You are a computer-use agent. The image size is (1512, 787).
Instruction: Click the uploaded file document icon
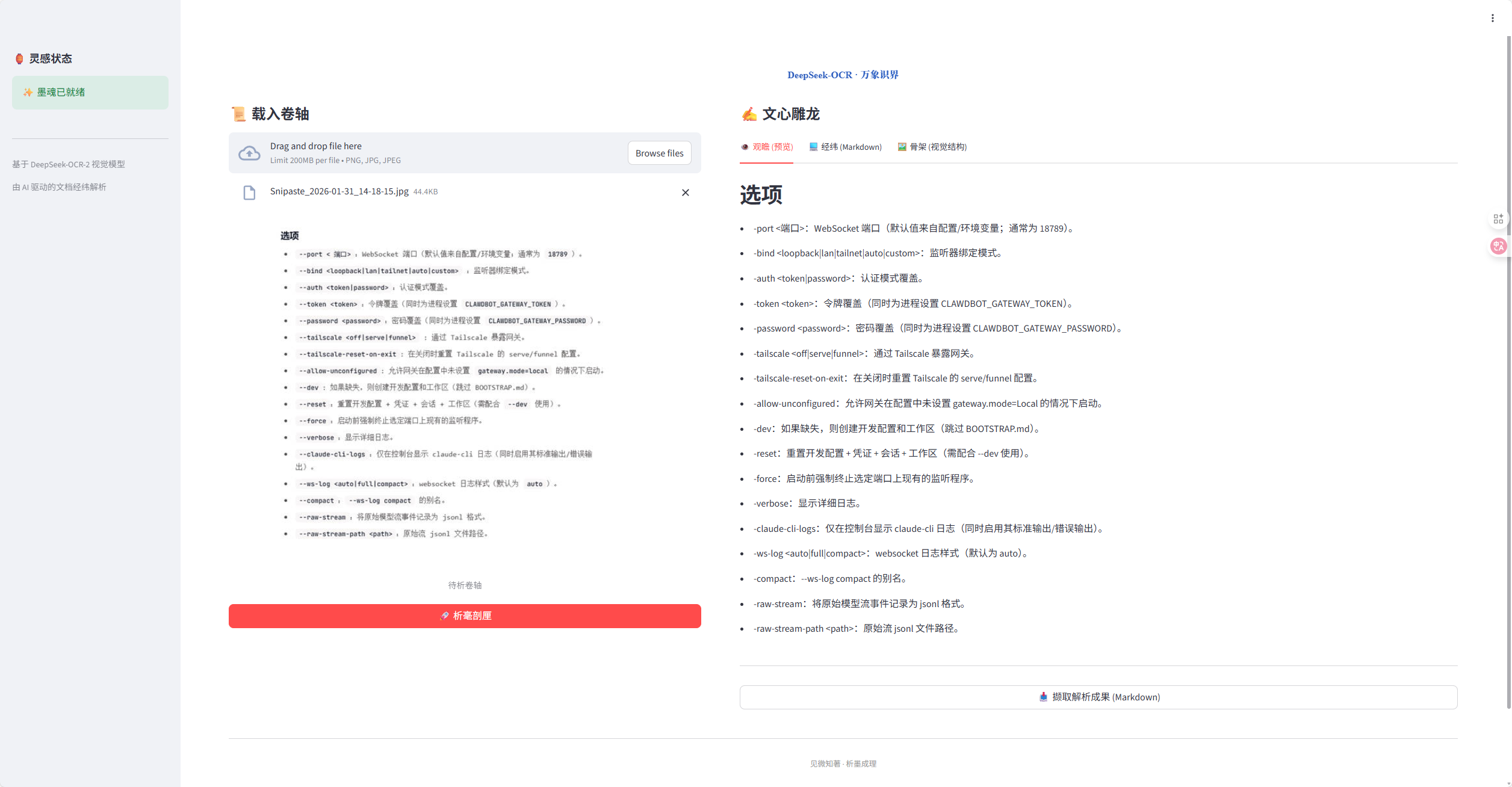249,193
